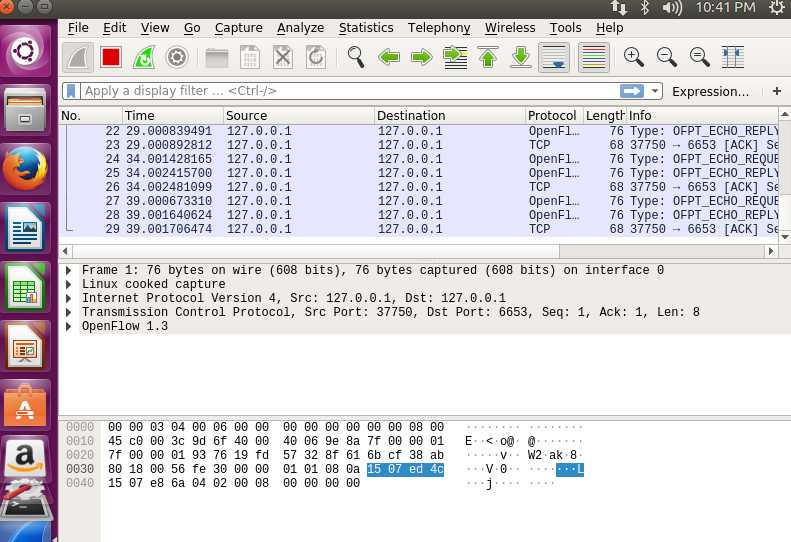Open the Statistics menu
791x542 pixels.
coord(366,28)
